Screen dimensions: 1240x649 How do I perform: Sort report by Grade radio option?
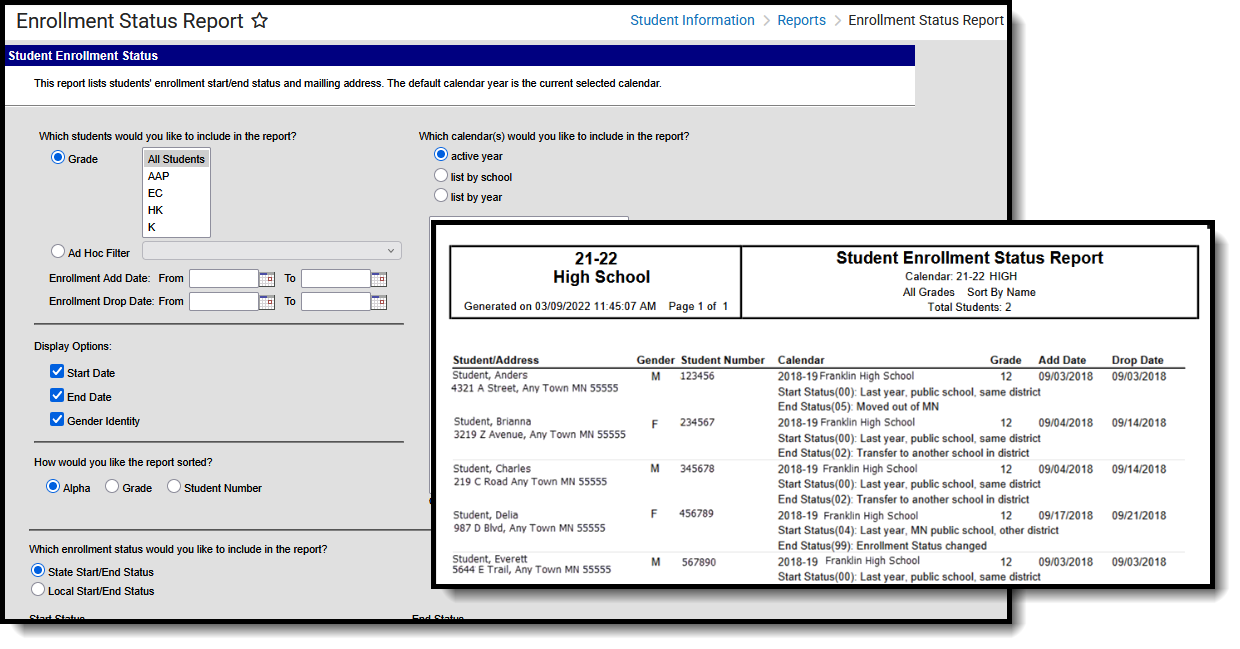point(112,487)
